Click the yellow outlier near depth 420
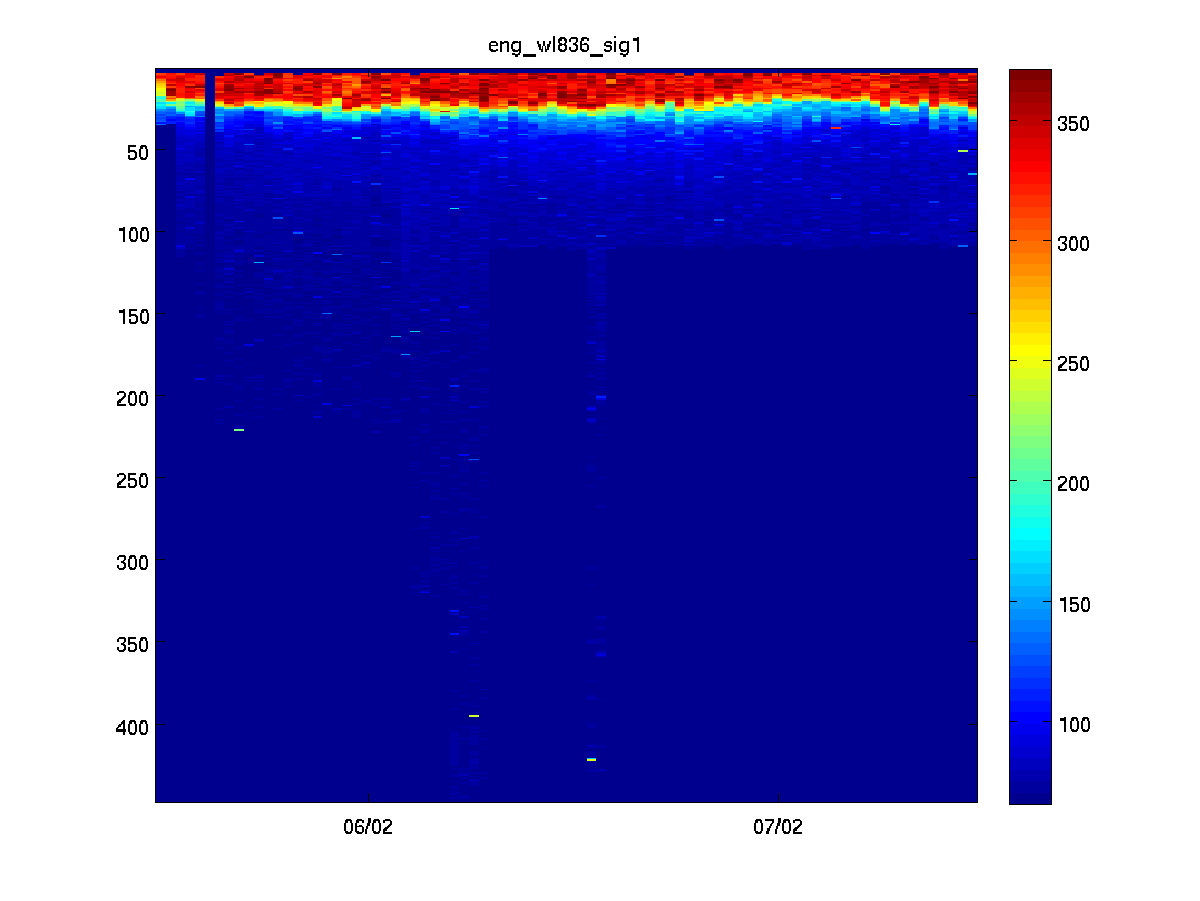Screen dimensions: 1200x901 591,760
